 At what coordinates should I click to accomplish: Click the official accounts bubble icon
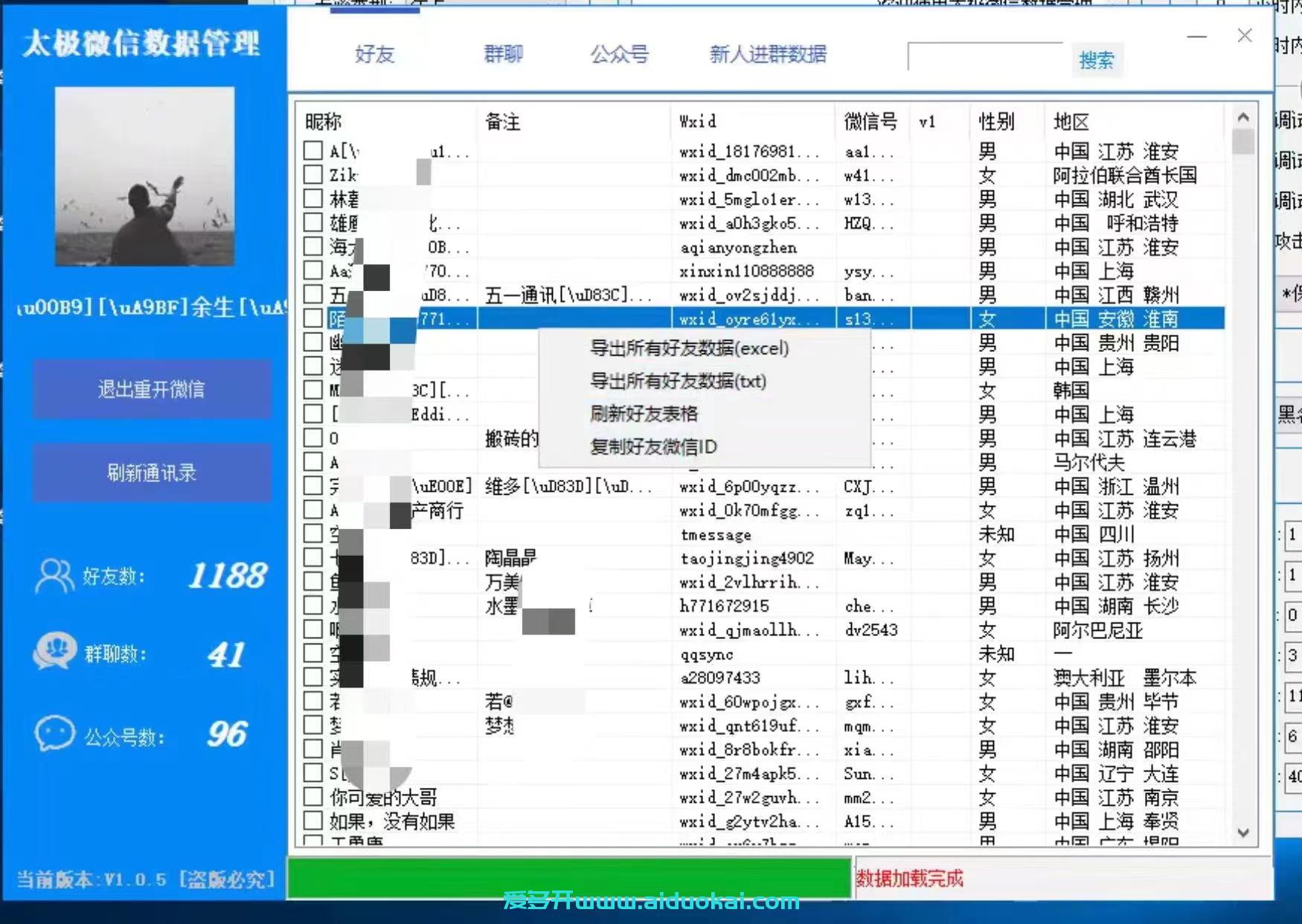(54, 734)
